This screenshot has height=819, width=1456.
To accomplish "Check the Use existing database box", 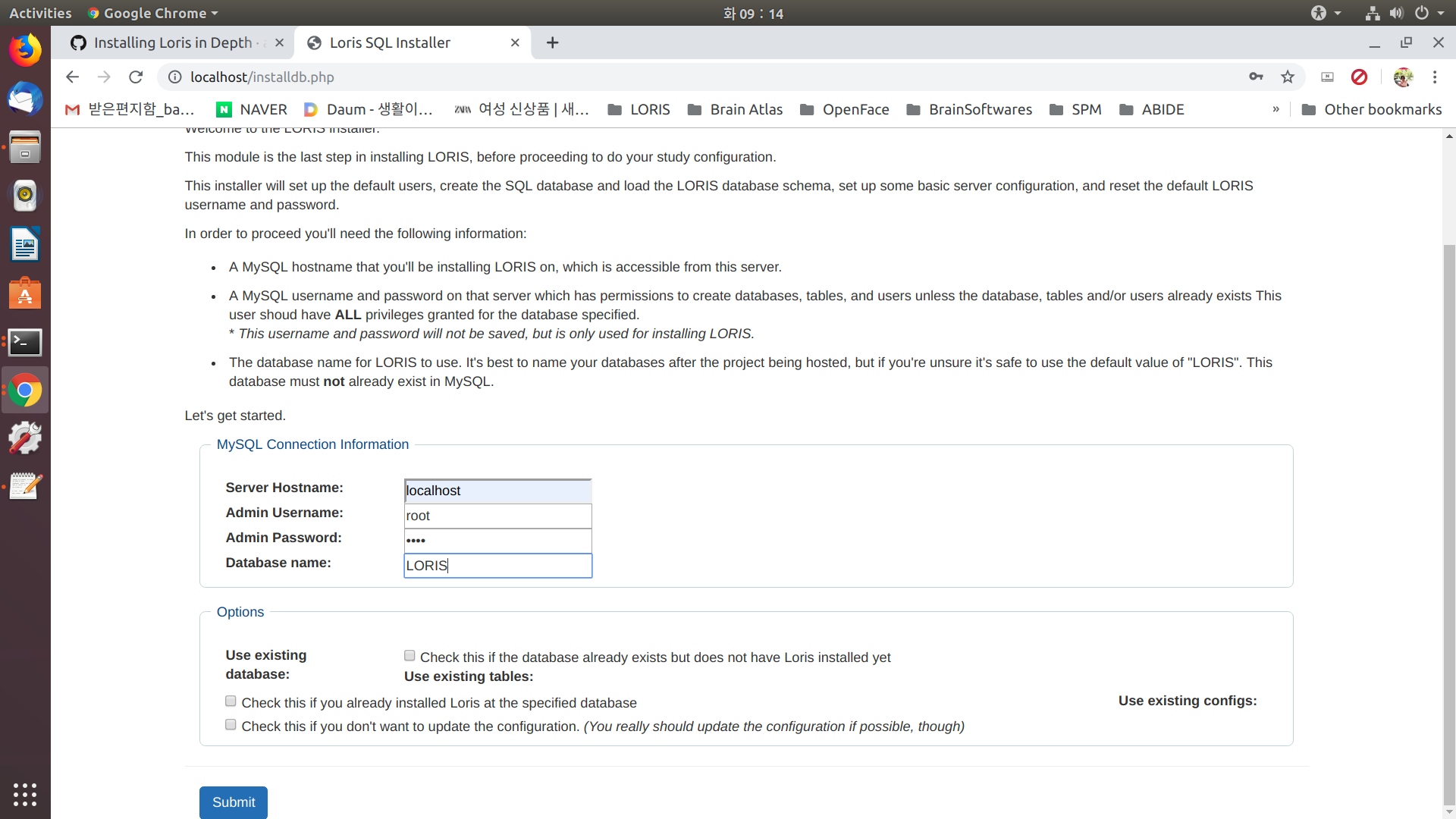I will click(409, 655).
